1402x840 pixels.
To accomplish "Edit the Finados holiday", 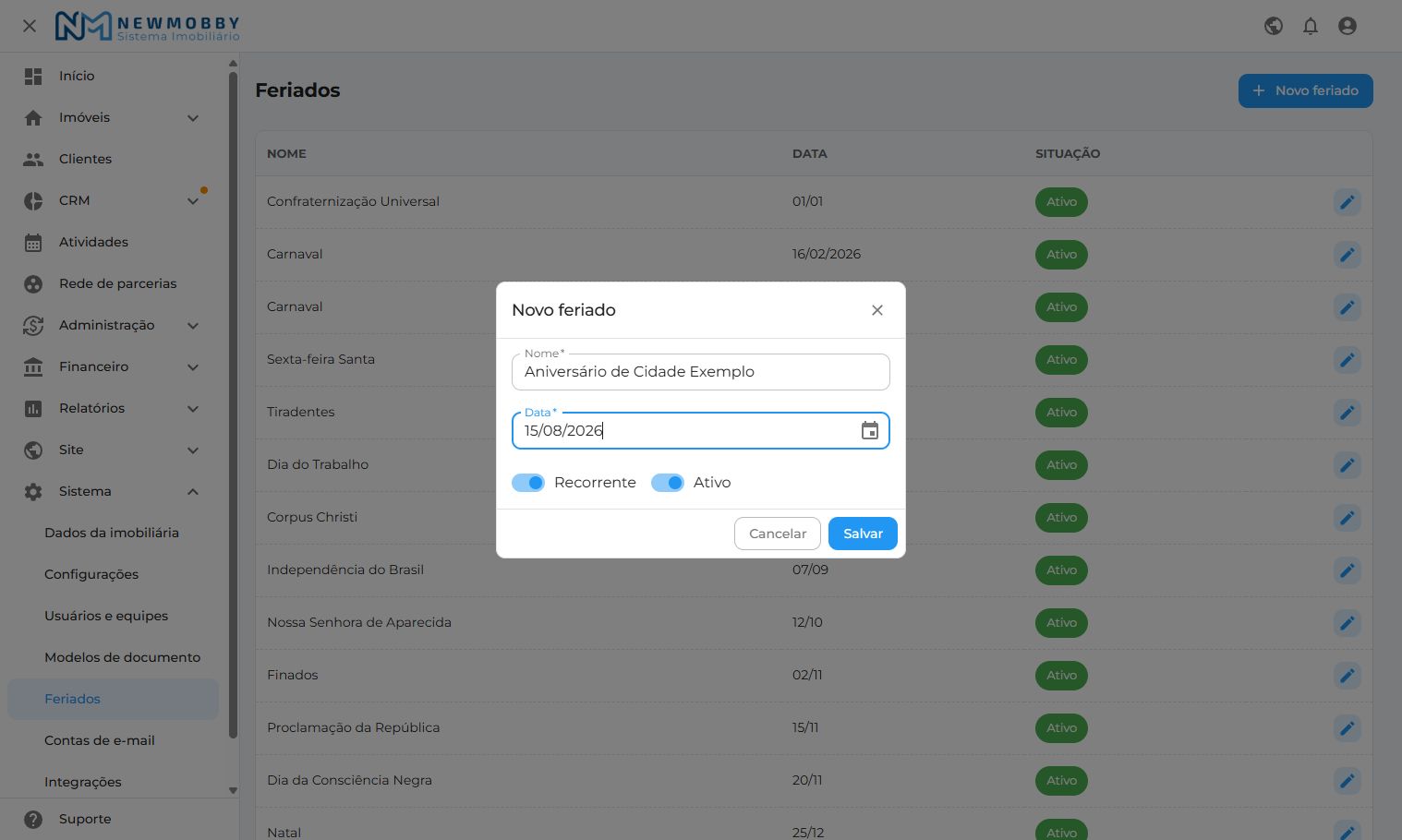I will (1348, 676).
